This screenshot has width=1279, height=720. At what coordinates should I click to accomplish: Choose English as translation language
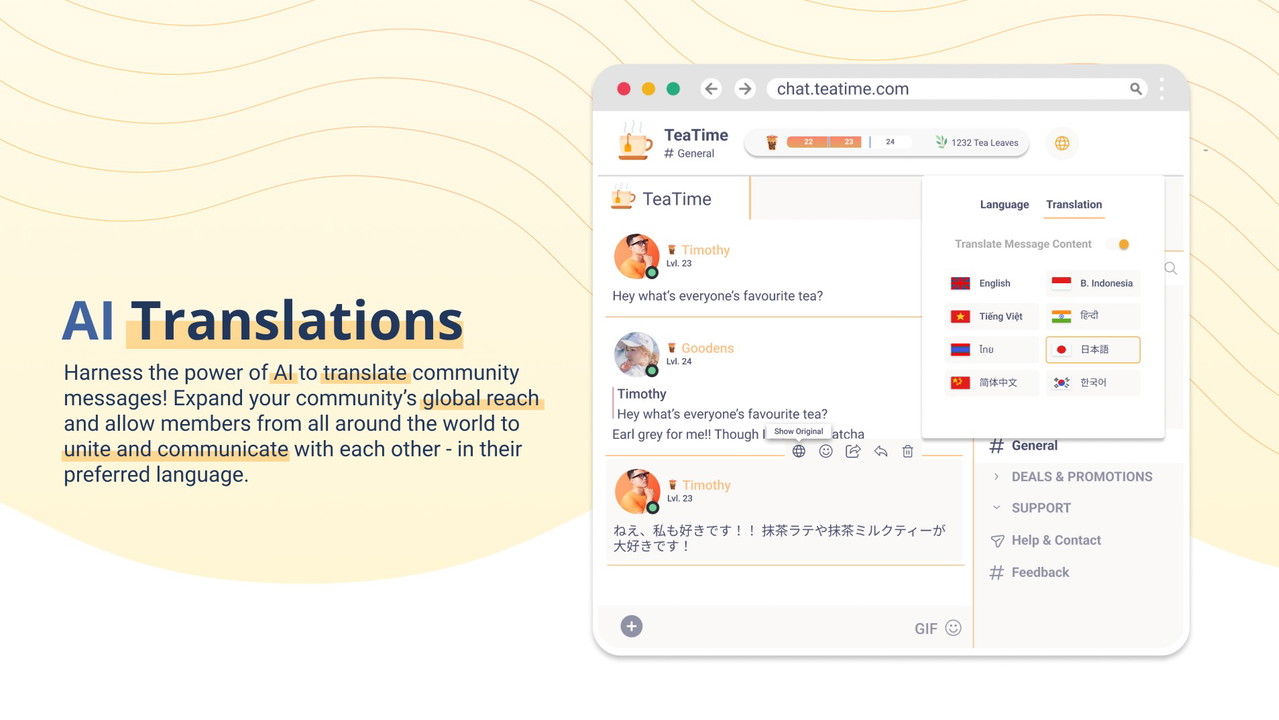(991, 283)
